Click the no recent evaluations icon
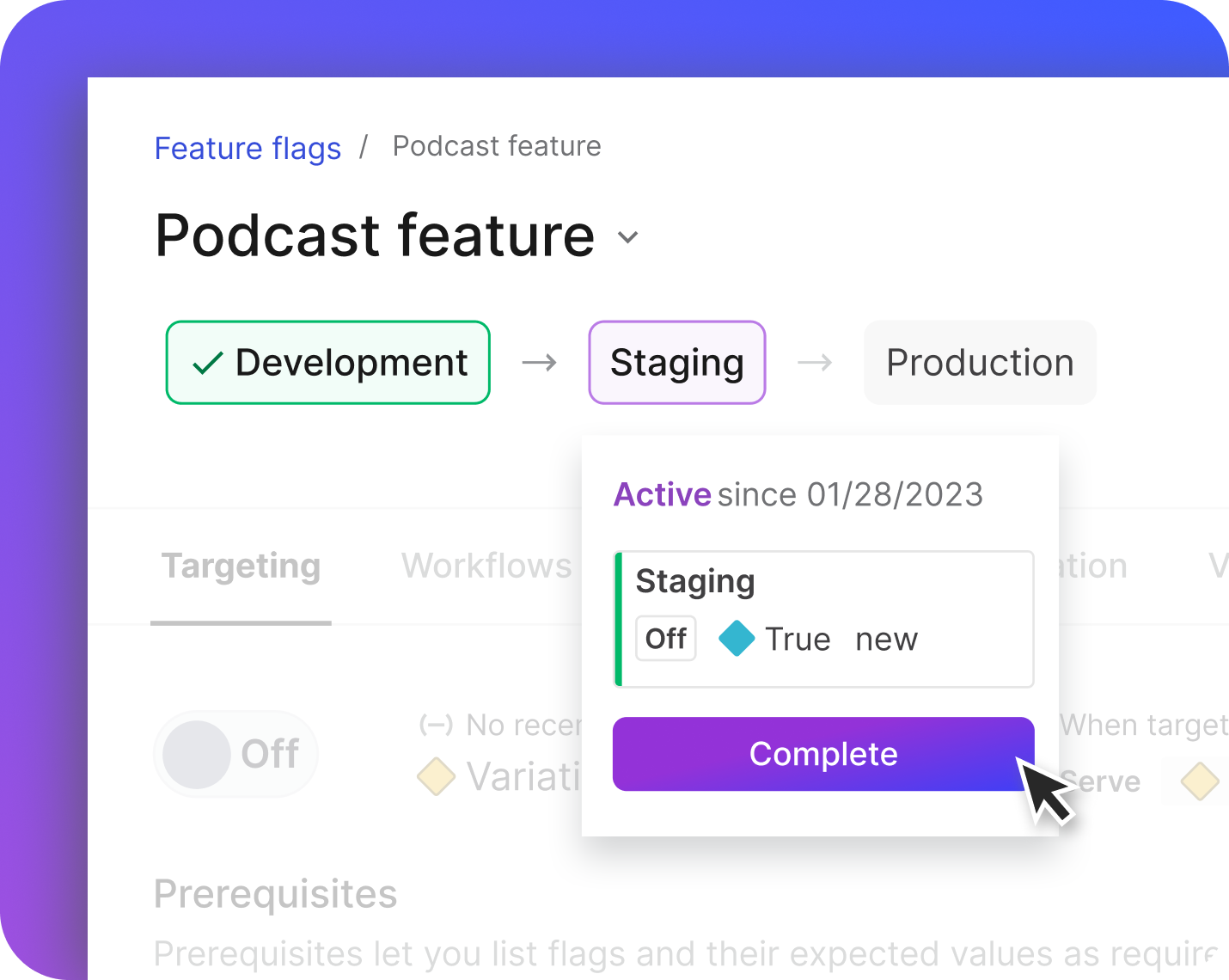 click(x=436, y=726)
